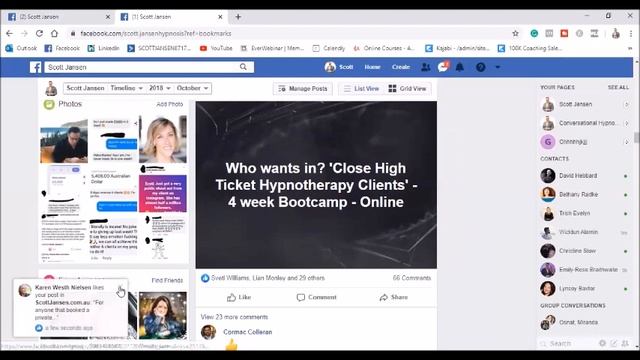
Task: Click browser reload icon
Action: pyautogui.click(x=39, y=33)
